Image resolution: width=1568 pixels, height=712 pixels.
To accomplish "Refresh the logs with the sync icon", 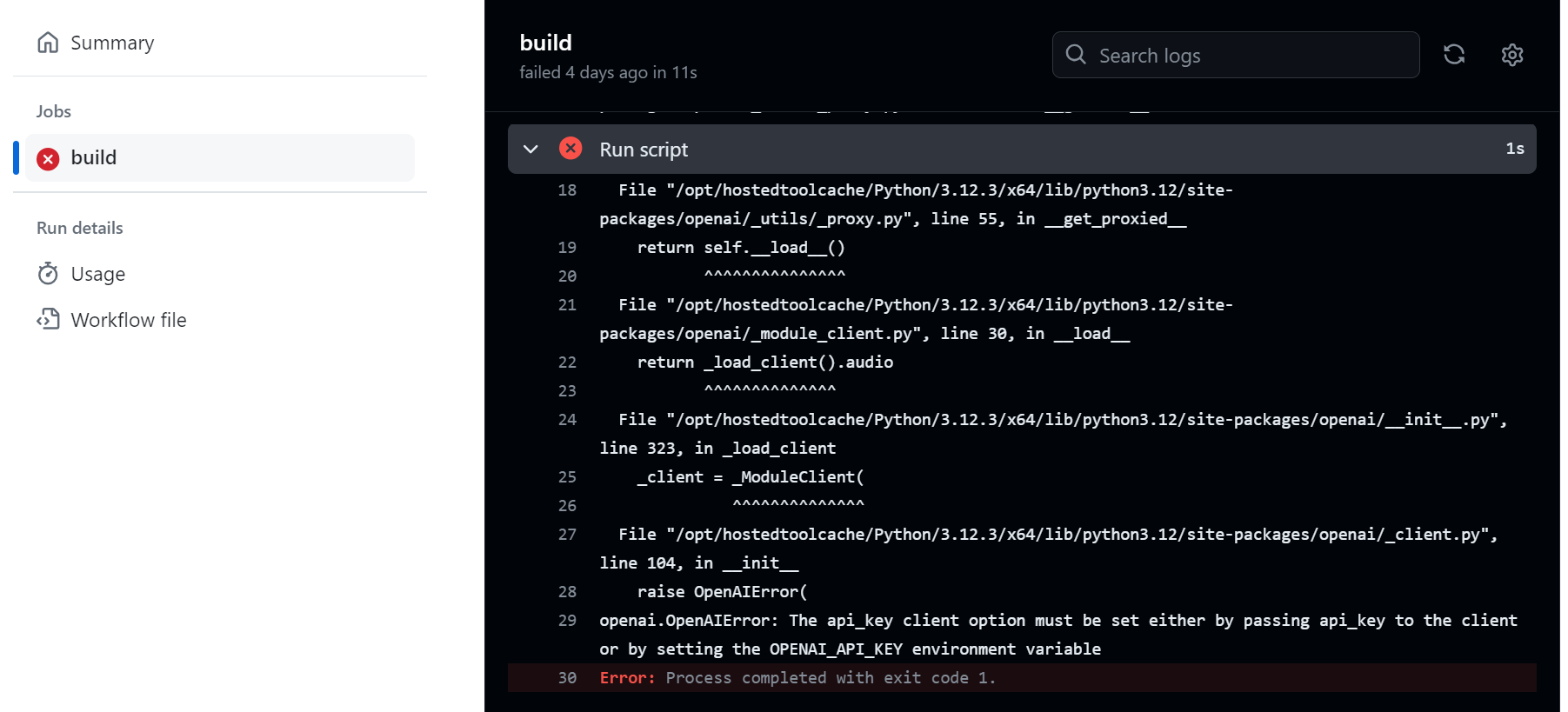I will (x=1454, y=55).
